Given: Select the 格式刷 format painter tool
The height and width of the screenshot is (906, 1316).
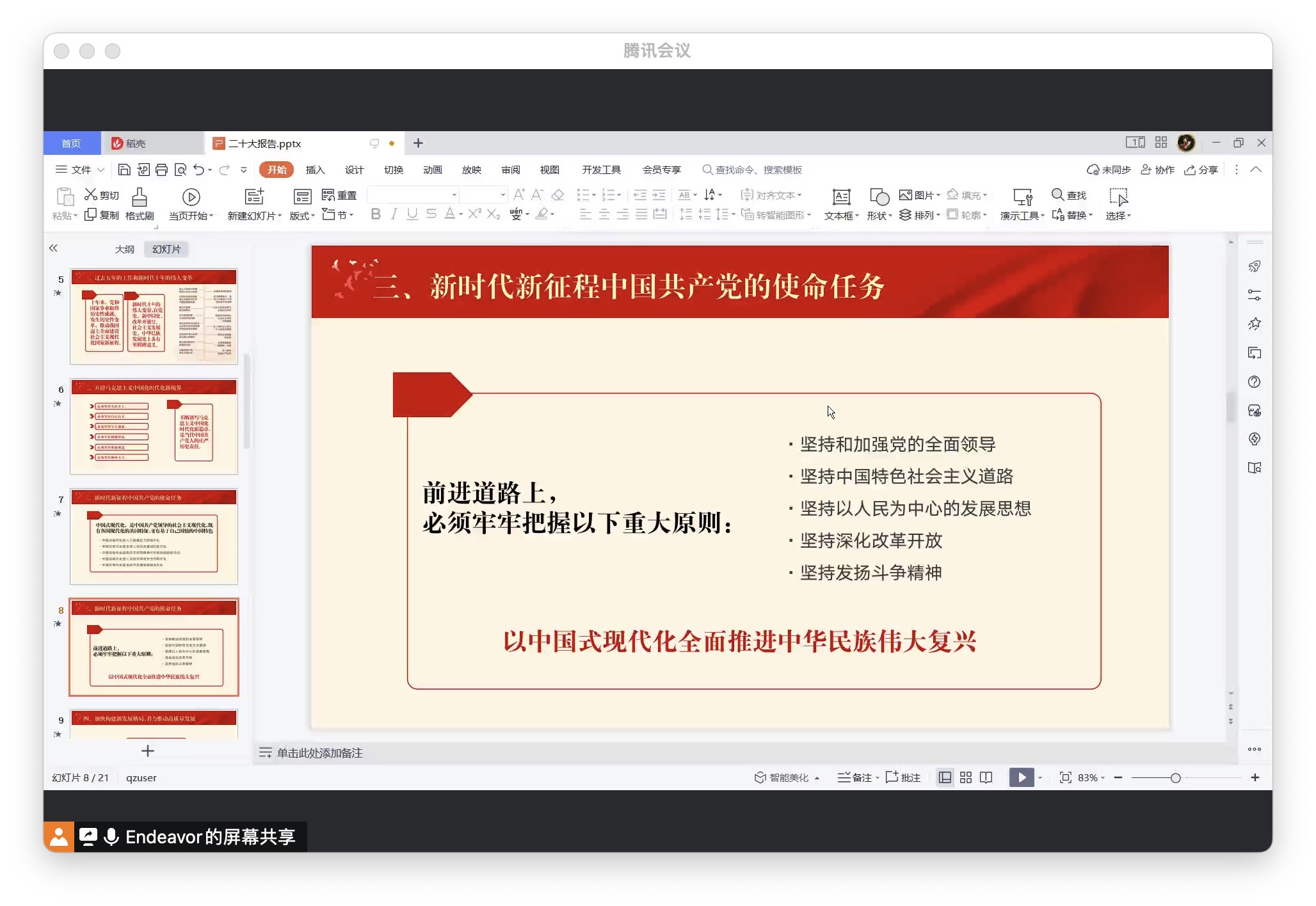Looking at the screenshot, I should coord(140,203).
